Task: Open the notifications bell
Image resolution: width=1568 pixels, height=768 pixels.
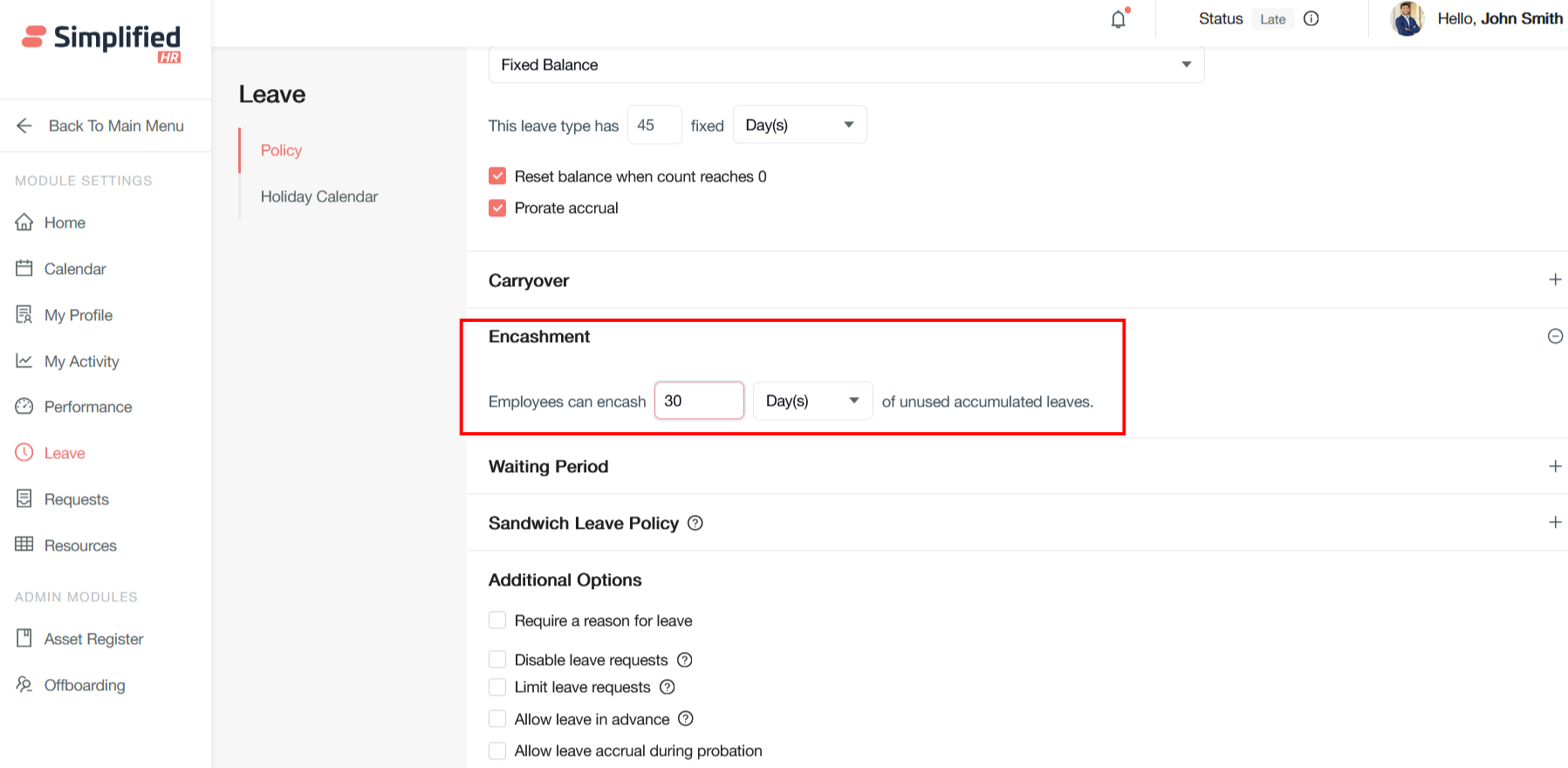Action: click(x=1118, y=19)
